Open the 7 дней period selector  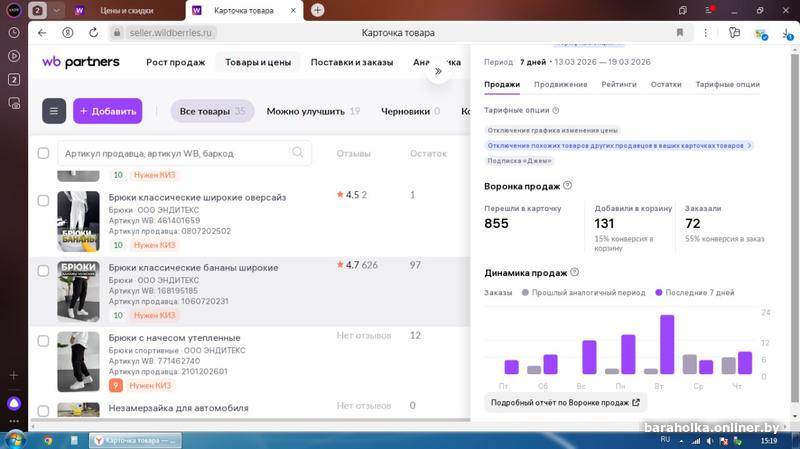pyautogui.click(x=531, y=61)
